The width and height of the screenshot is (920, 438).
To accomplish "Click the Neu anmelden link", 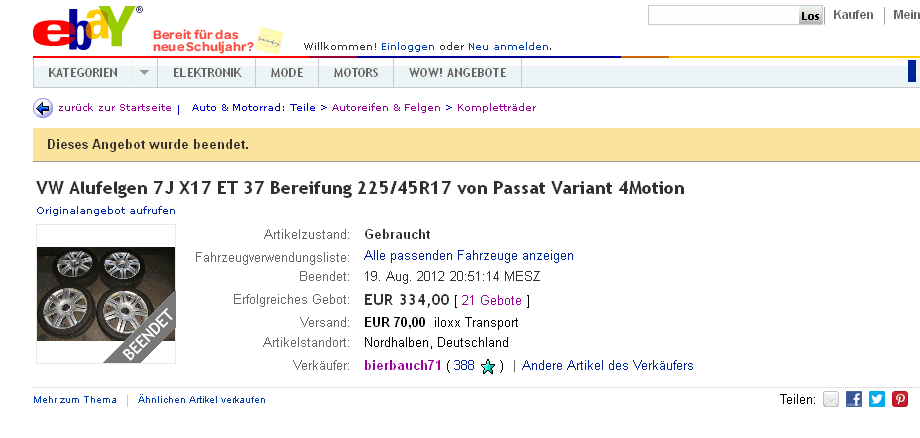I will click(509, 47).
